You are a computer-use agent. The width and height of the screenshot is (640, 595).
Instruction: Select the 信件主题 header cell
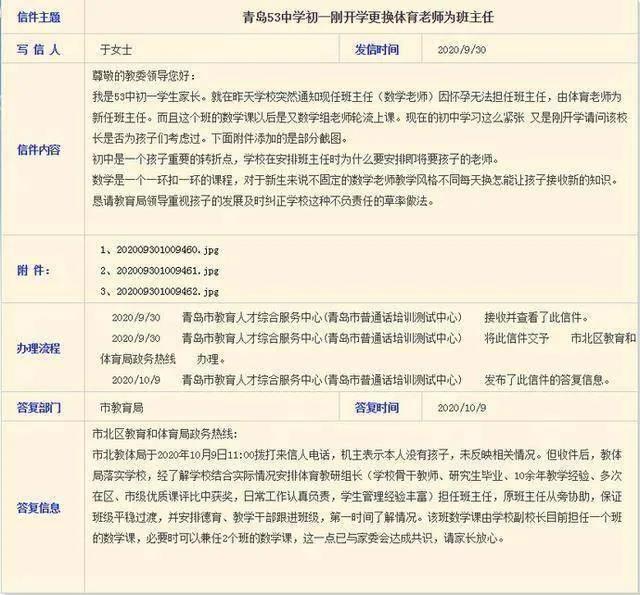coord(40,18)
